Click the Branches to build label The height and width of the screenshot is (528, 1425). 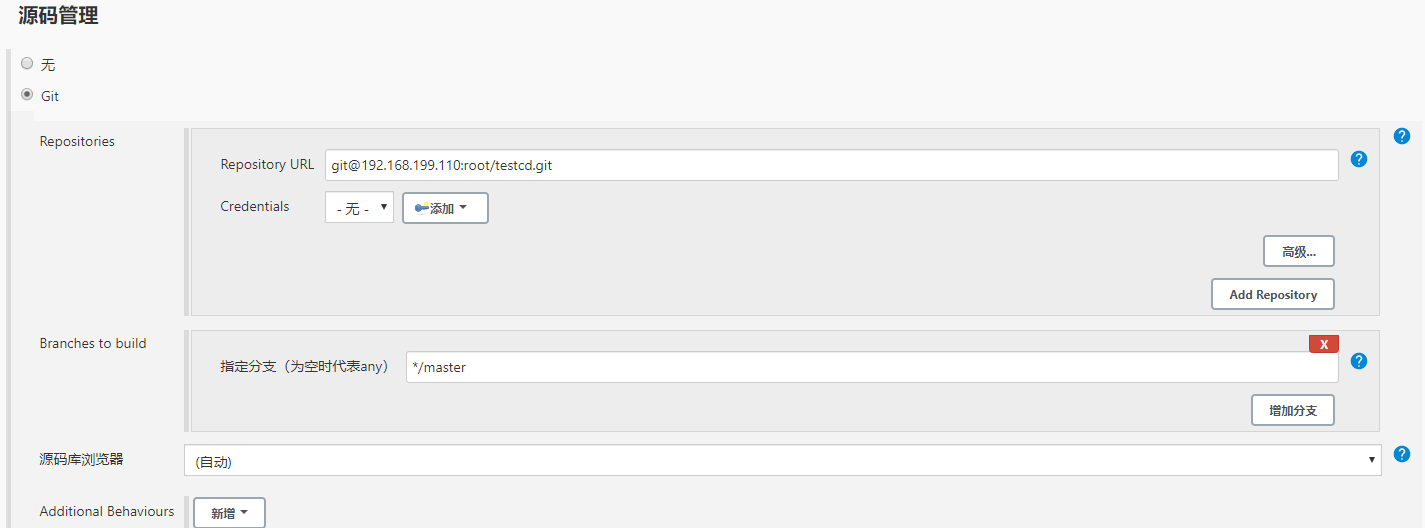pyautogui.click(x=93, y=343)
